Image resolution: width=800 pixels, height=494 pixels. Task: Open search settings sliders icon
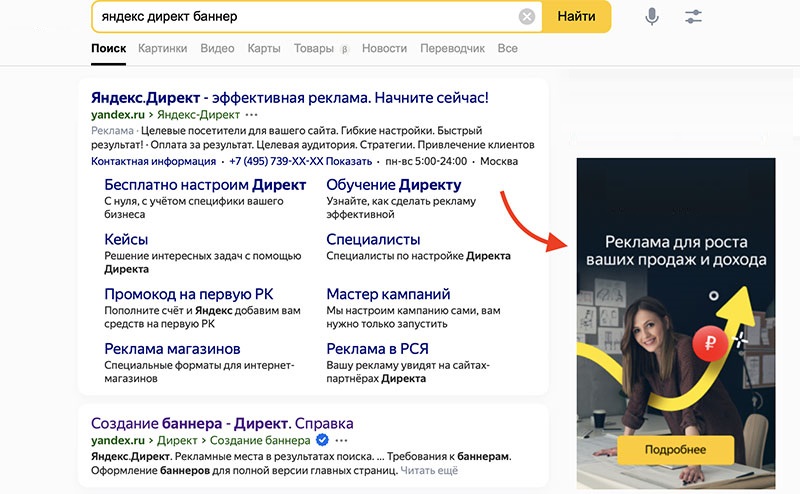pos(694,17)
